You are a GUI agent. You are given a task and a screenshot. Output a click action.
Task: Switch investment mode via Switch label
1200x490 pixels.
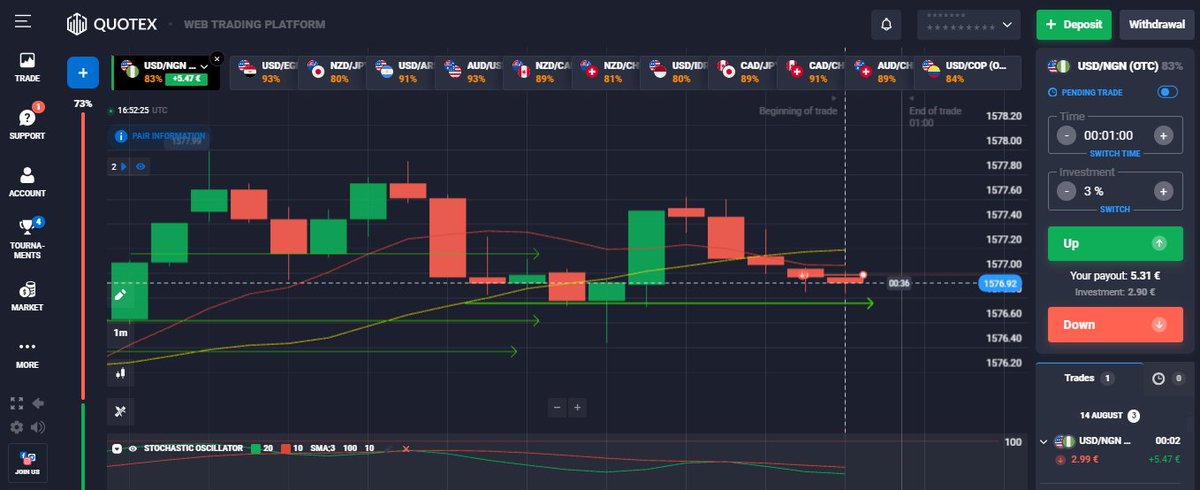tap(1116, 209)
